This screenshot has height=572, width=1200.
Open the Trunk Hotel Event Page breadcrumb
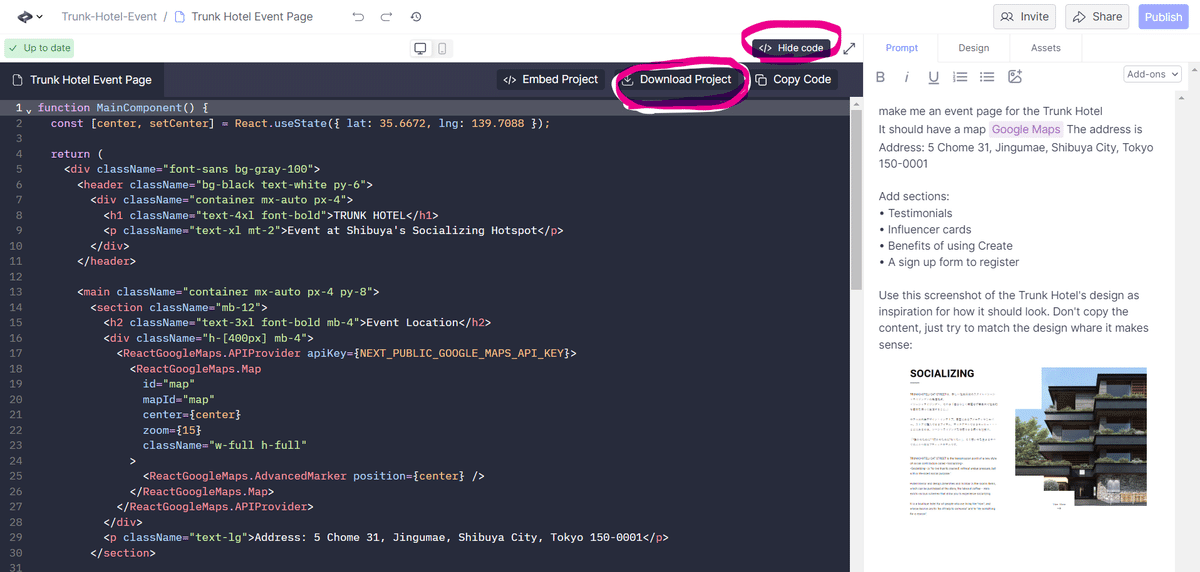(x=243, y=17)
